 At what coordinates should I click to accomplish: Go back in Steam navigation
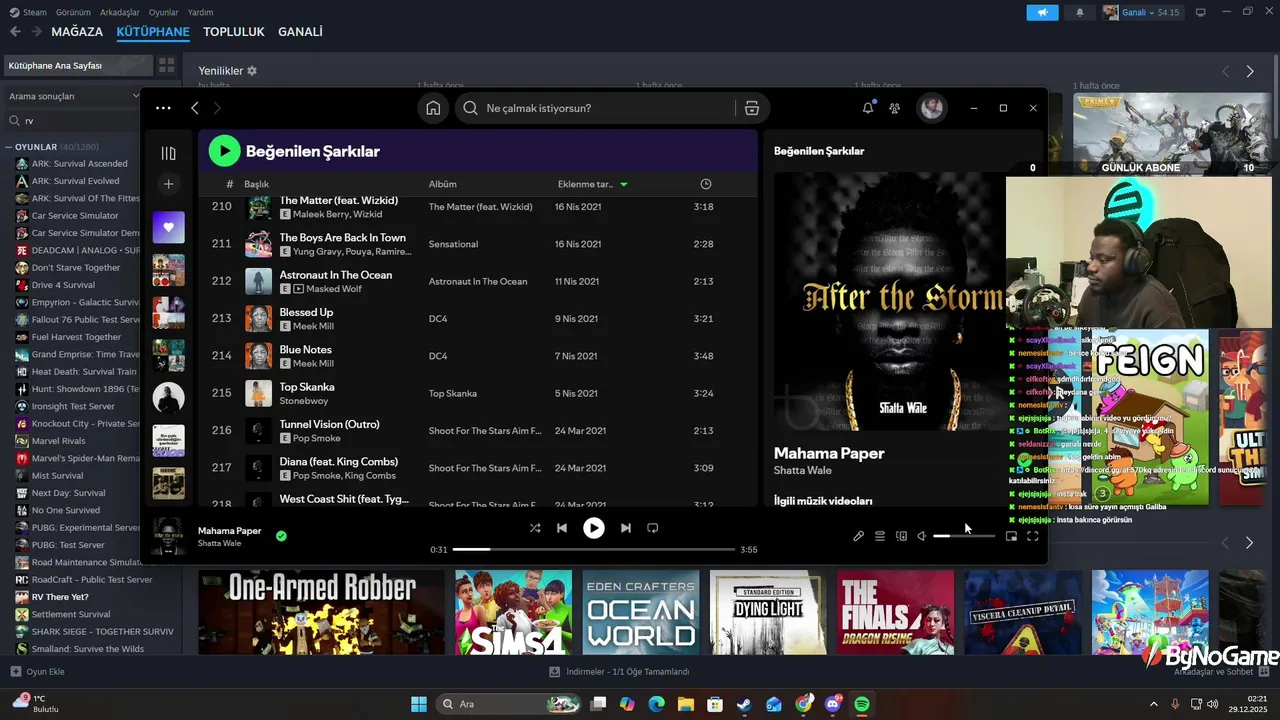[15, 31]
